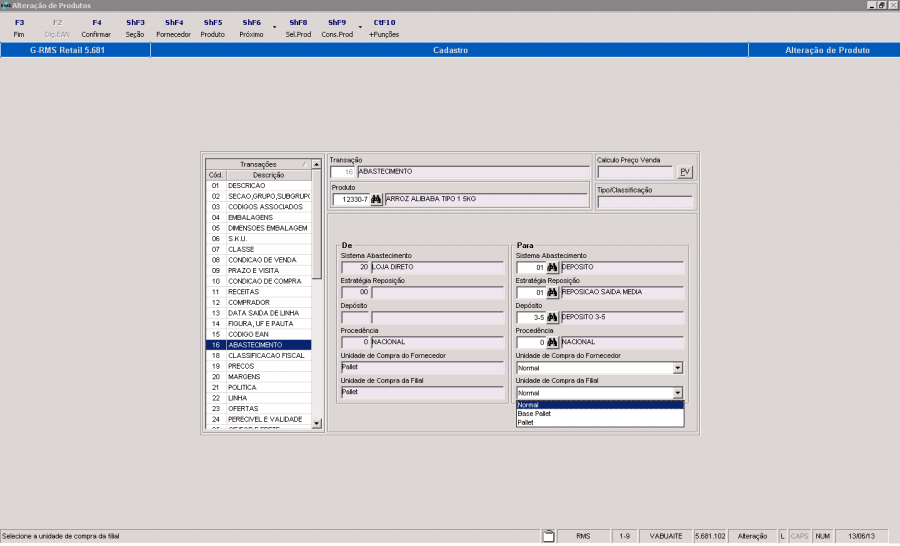Click scroll down arrow of Transações list
This screenshot has height=546, width=900.
[318, 424]
